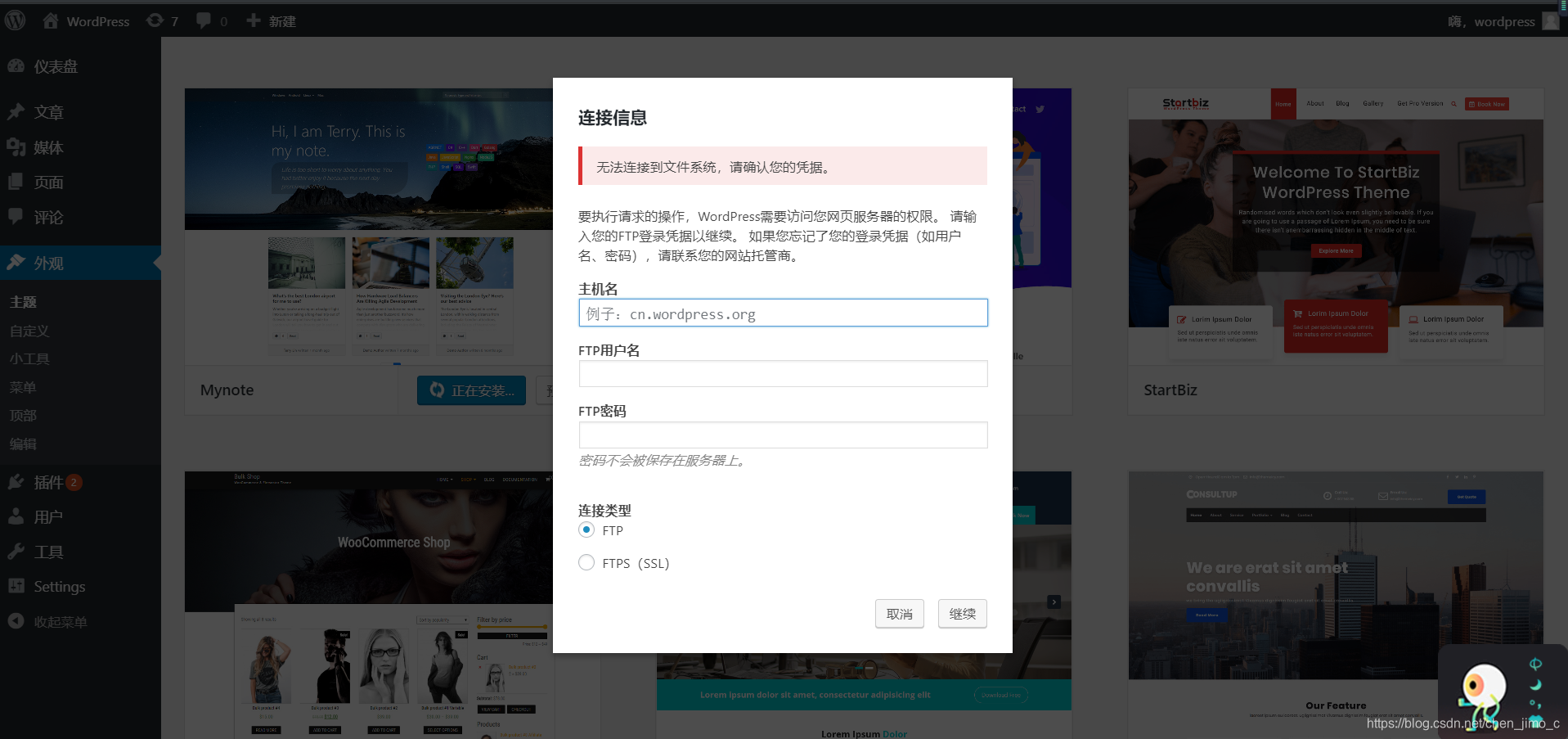The height and width of the screenshot is (739, 1568).
Task: Click the Mynote theme name
Action: tap(227, 390)
